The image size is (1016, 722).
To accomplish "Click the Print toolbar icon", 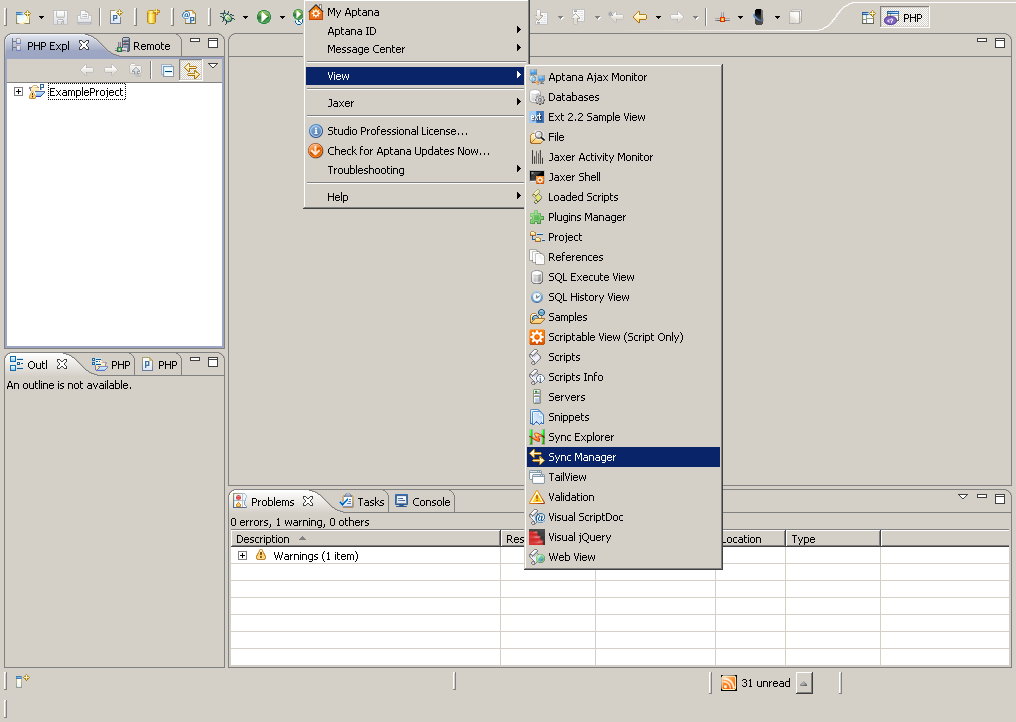I will 84,17.
